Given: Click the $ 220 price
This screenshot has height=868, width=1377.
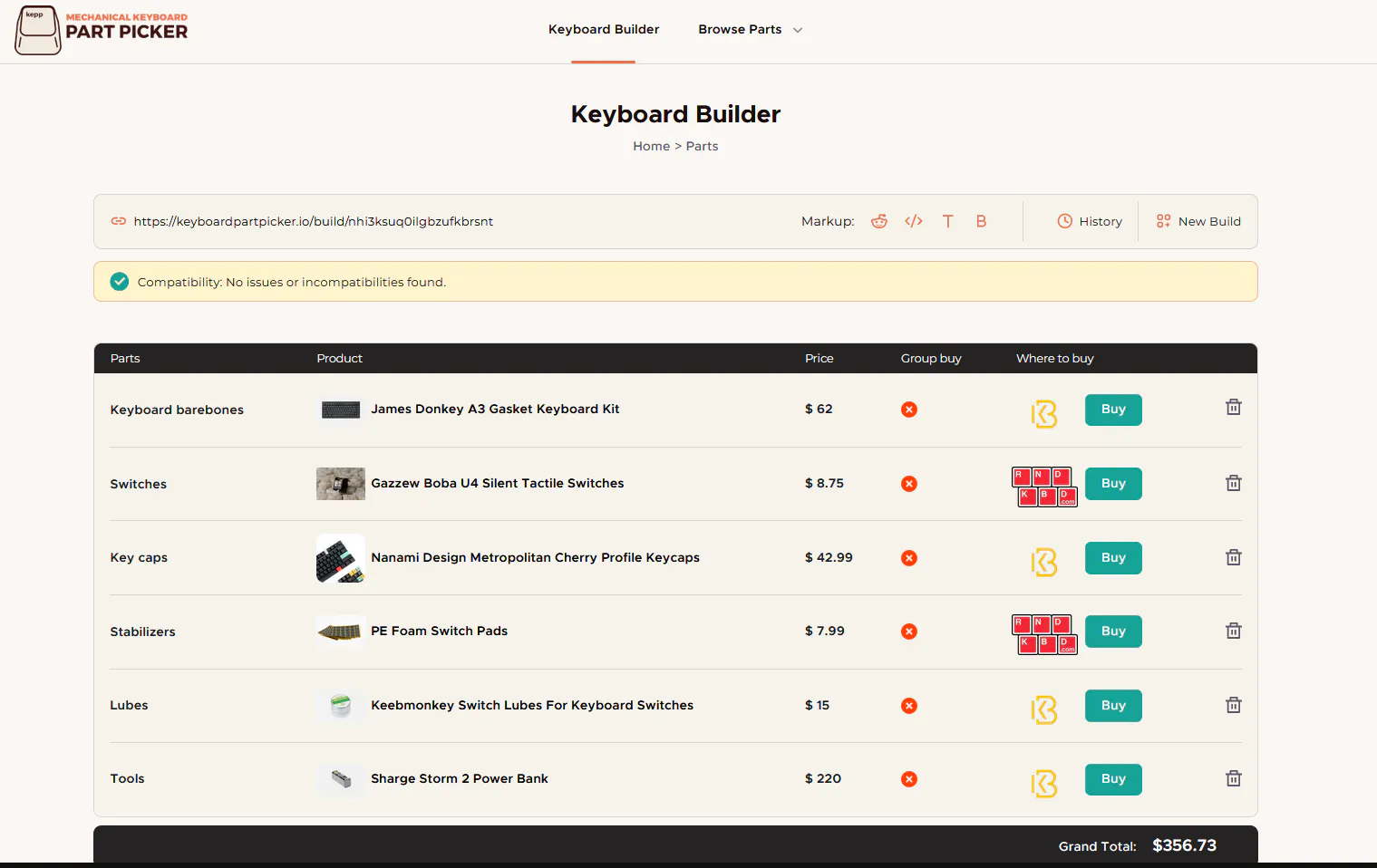Looking at the screenshot, I should coord(823,778).
